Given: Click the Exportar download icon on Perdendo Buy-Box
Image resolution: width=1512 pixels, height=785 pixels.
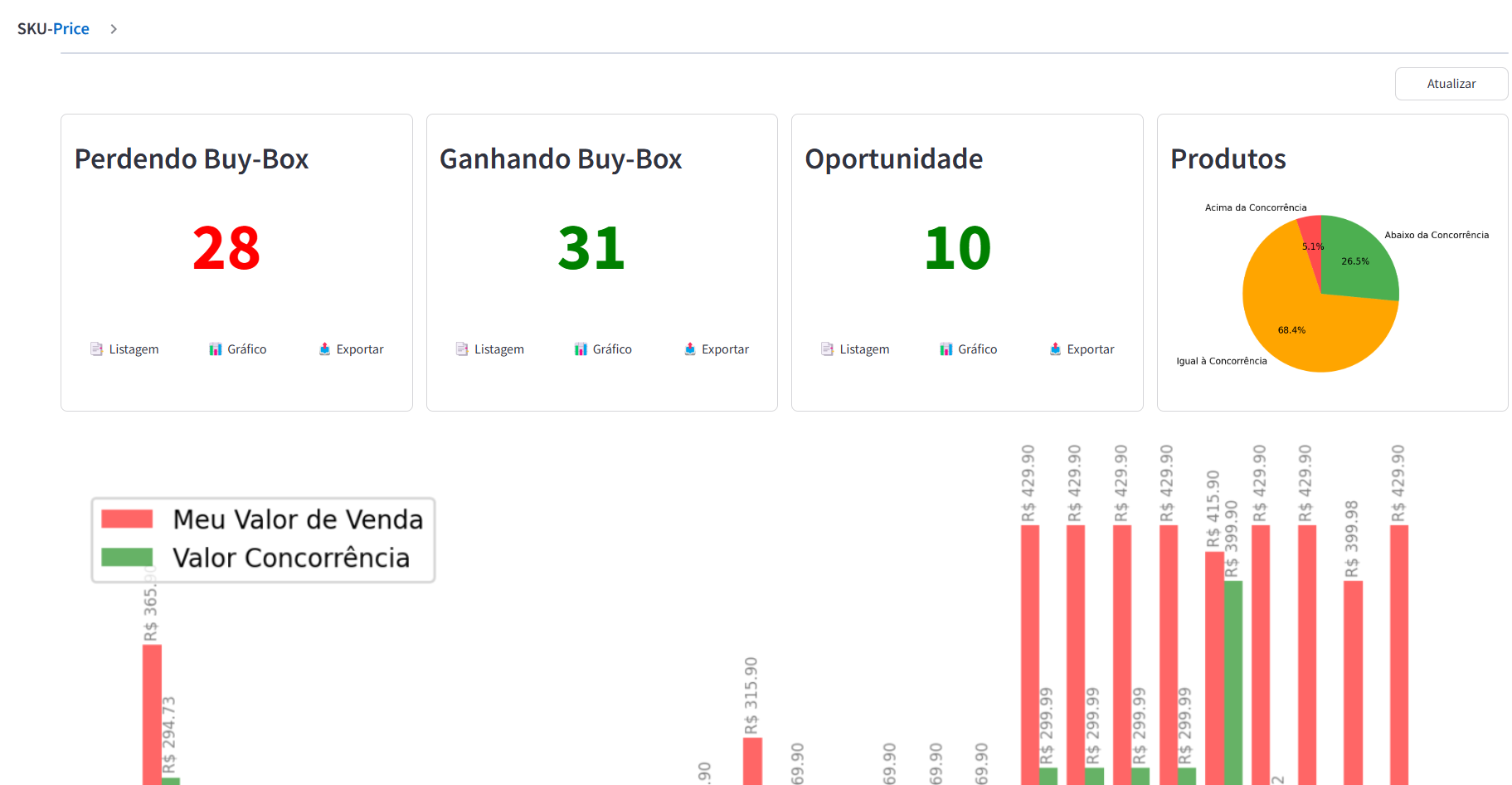Looking at the screenshot, I should 324,349.
